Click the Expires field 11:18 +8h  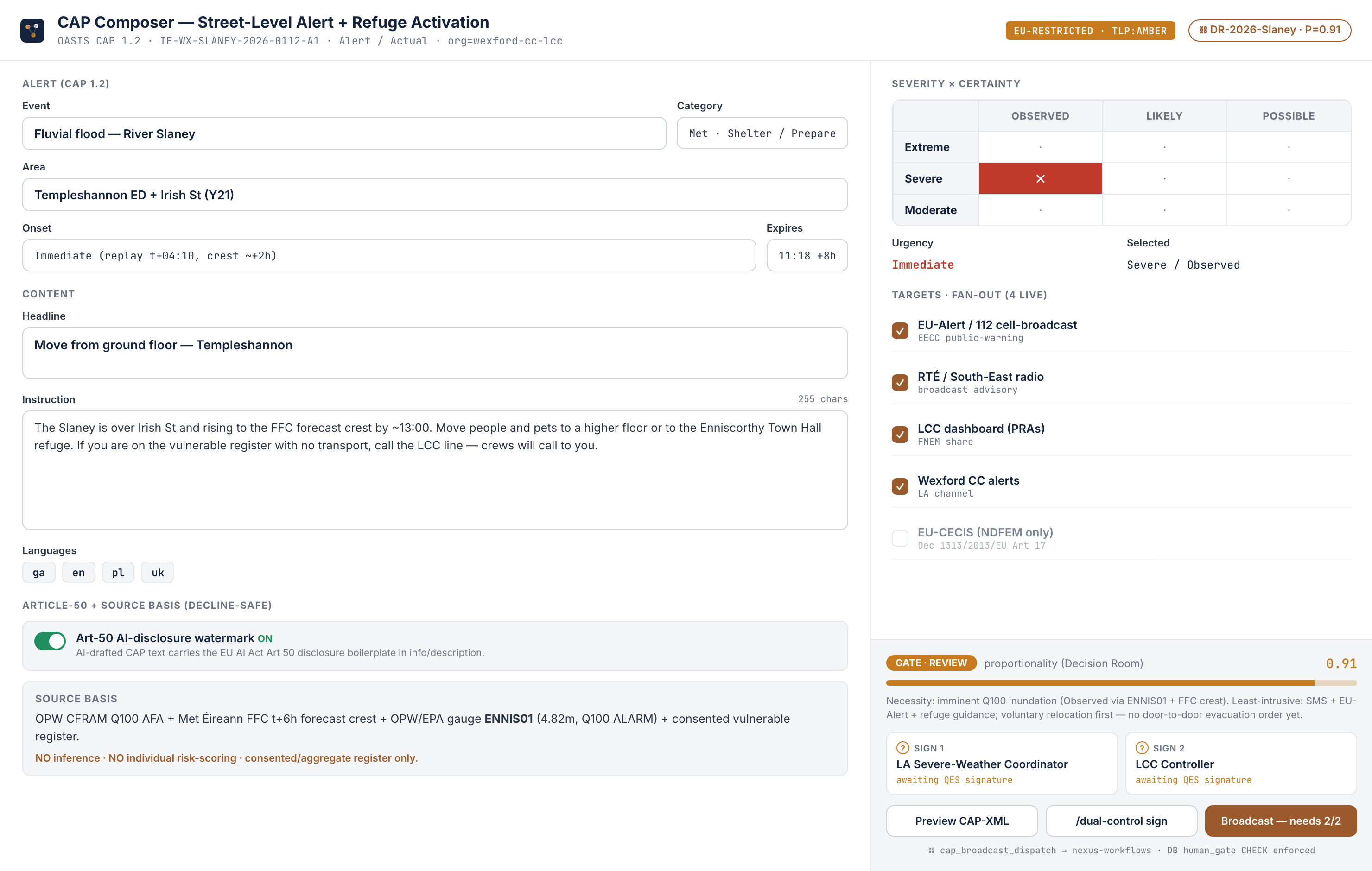(x=807, y=255)
